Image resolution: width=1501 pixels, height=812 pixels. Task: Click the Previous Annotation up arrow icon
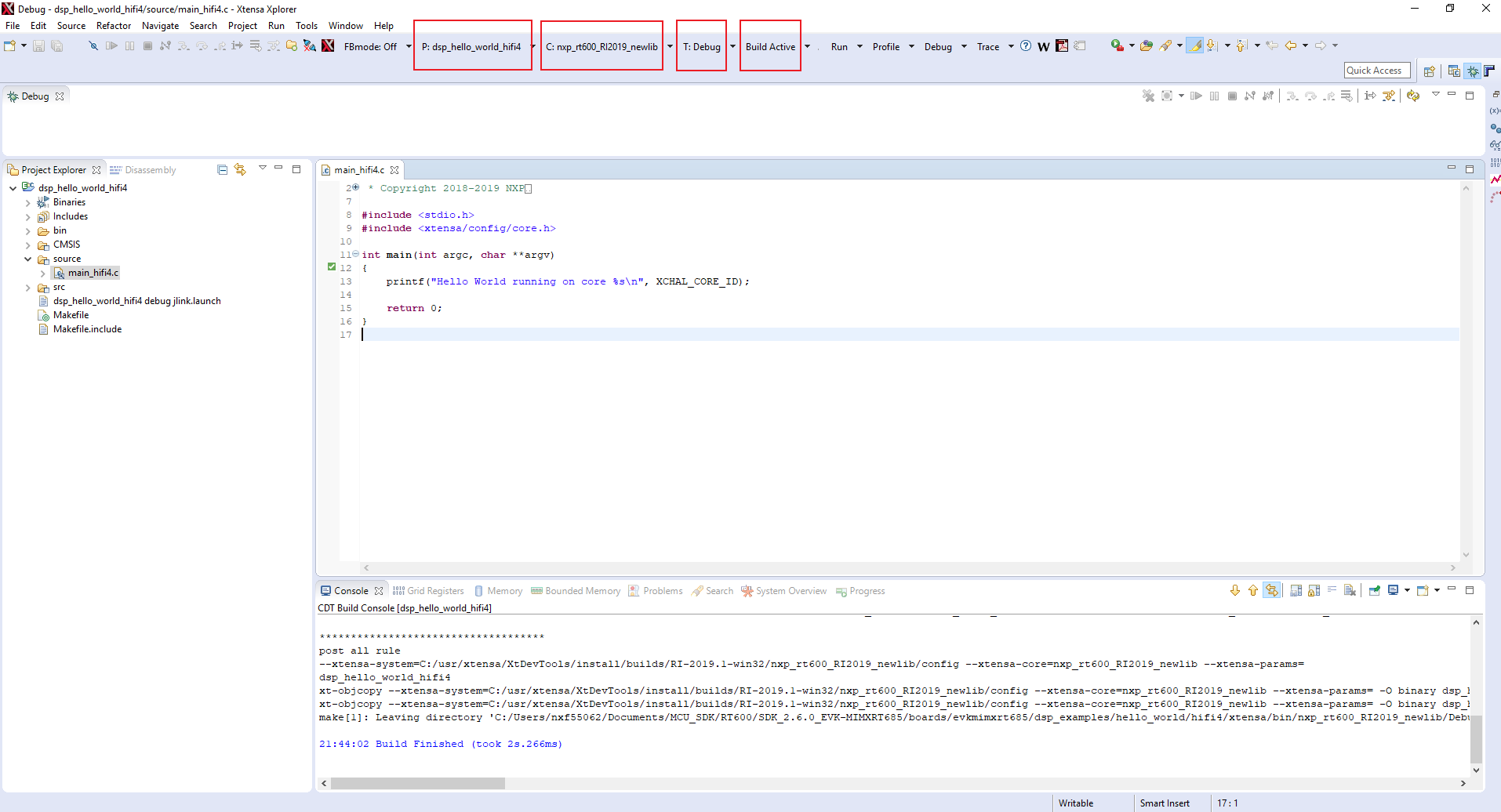(x=1241, y=46)
